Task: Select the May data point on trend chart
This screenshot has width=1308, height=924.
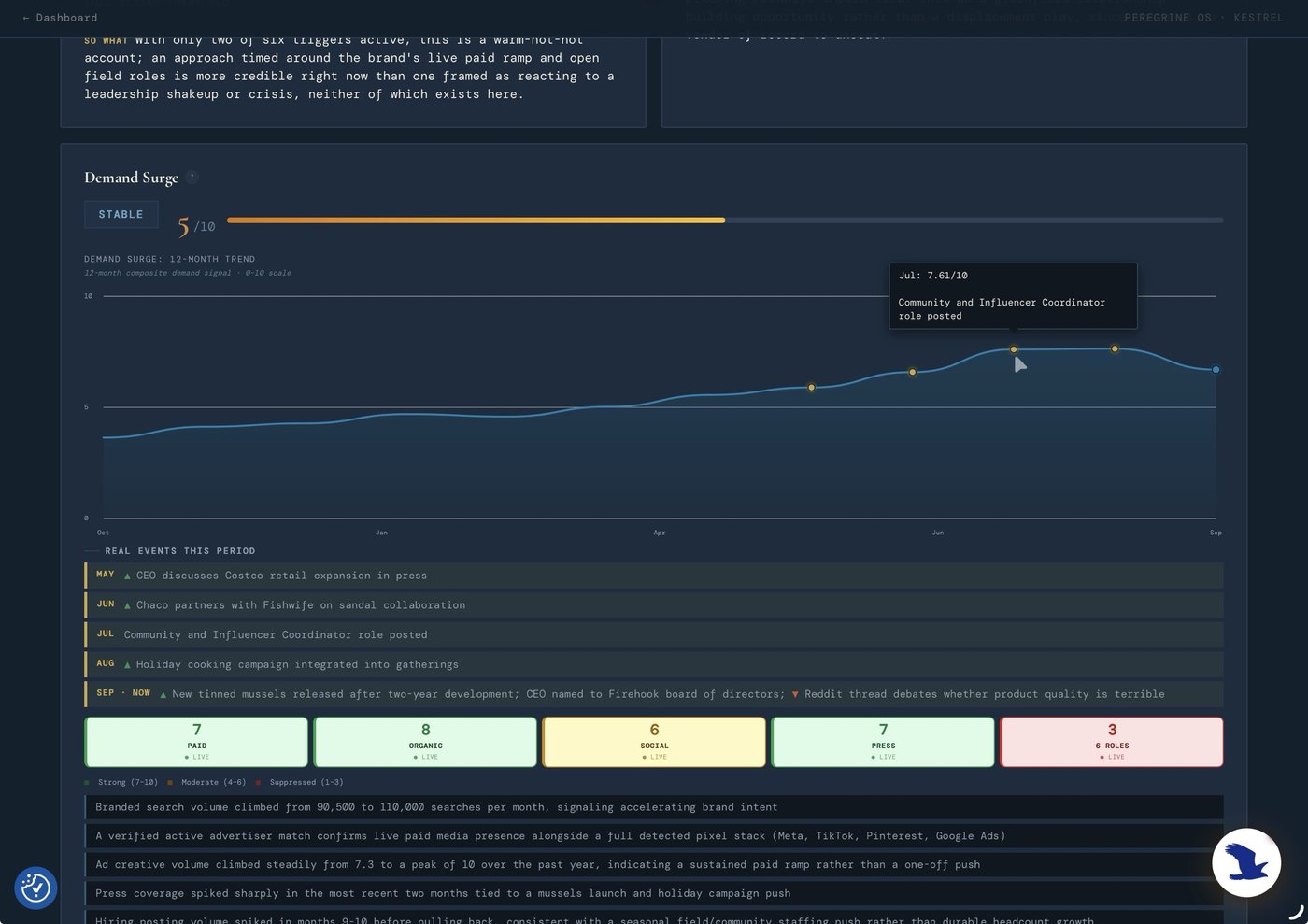Action: (x=811, y=387)
